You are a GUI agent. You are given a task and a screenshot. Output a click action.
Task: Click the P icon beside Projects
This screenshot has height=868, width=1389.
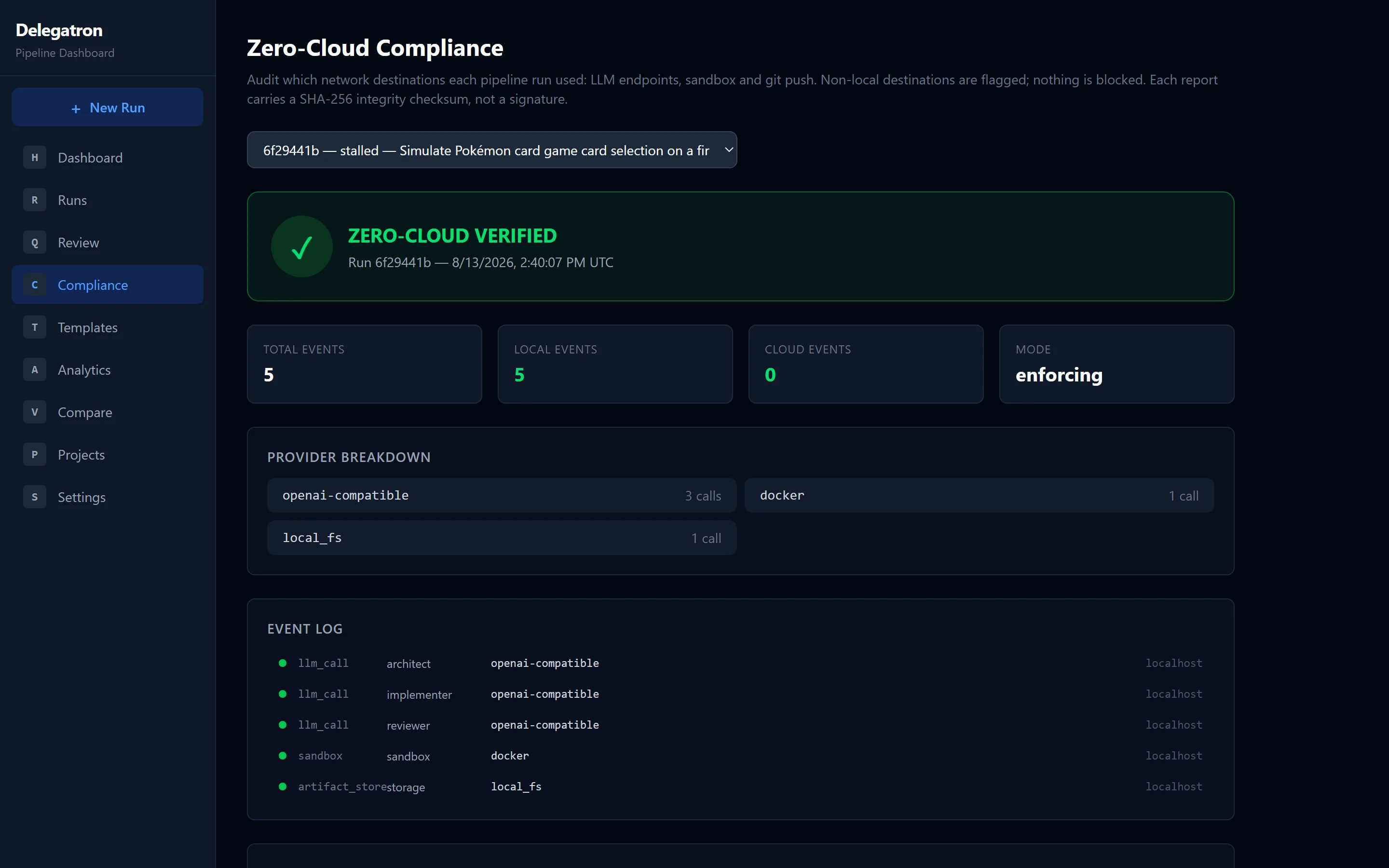click(x=34, y=455)
